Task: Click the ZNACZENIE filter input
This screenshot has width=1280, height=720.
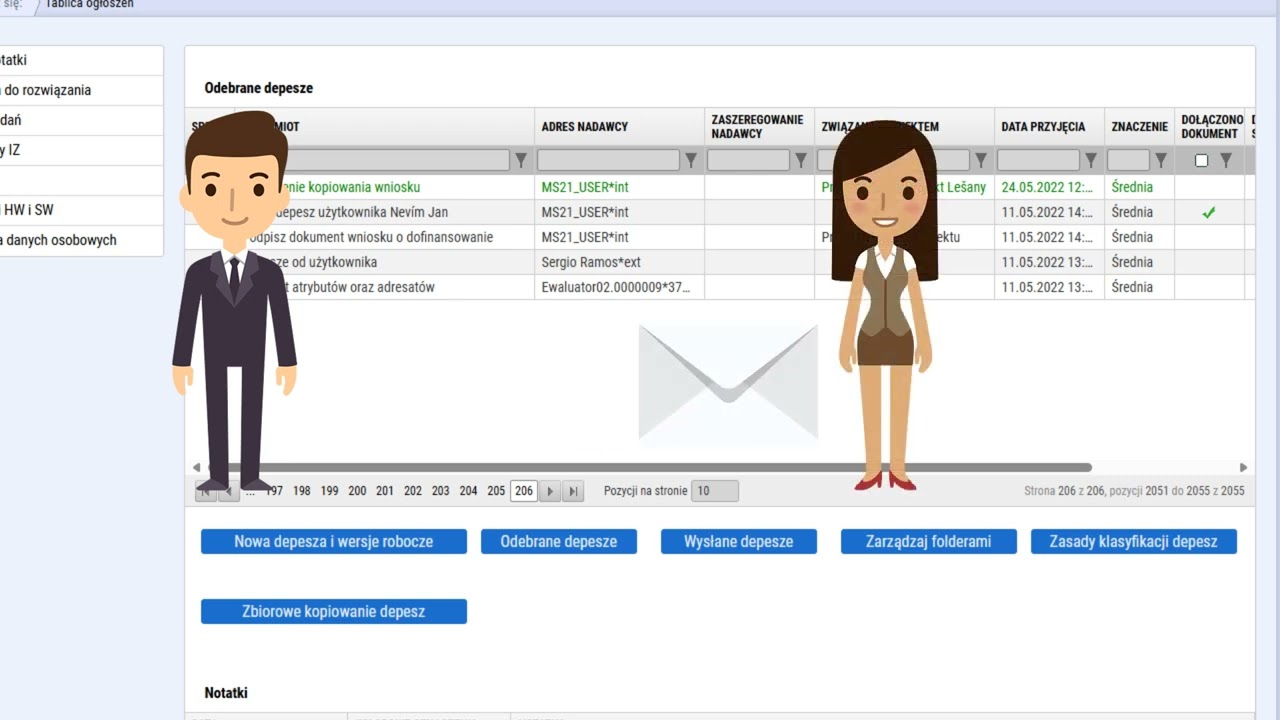Action: tap(1128, 160)
